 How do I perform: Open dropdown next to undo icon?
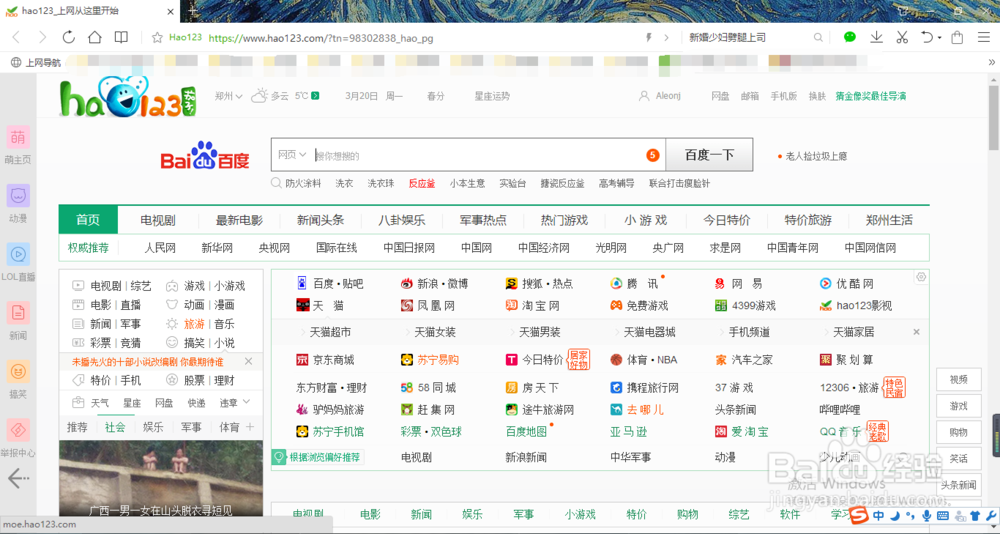pos(939,38)
